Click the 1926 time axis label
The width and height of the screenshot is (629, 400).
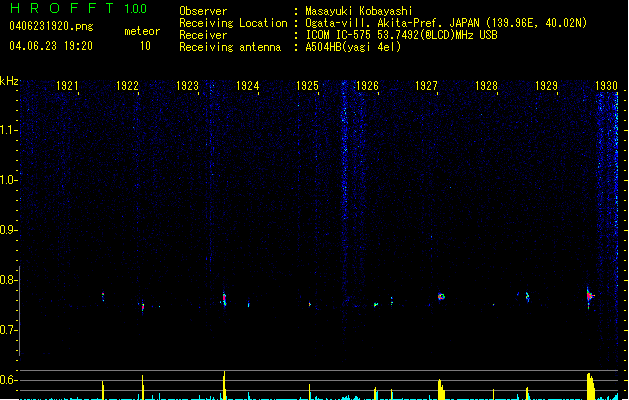(367, 86)
